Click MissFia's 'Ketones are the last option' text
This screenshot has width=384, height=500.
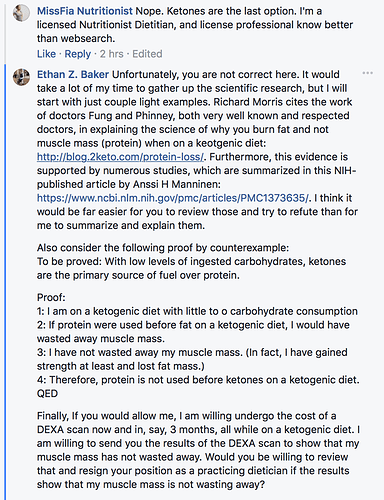[x=213, y=11]
